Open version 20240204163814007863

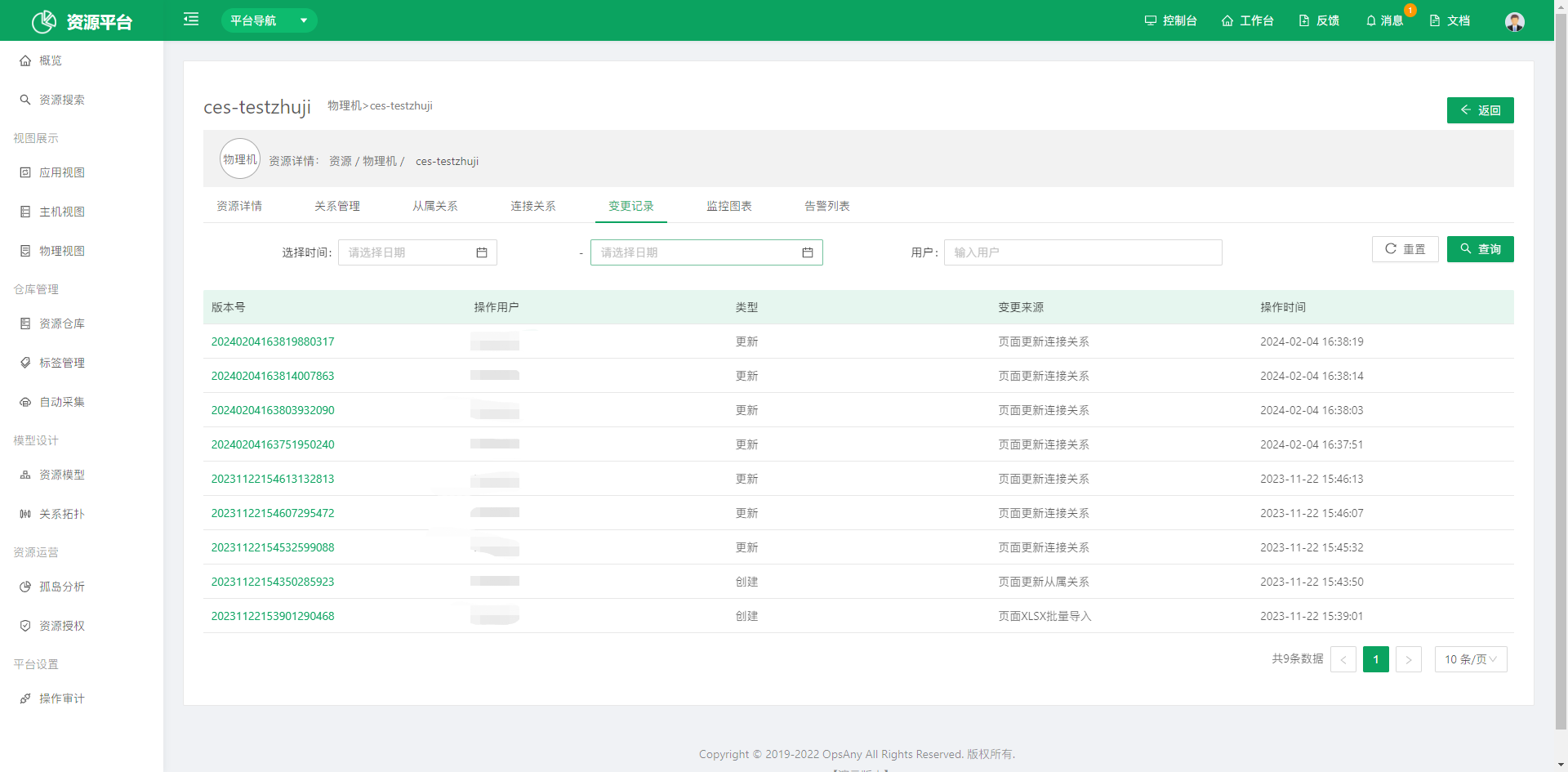point(273,376)
